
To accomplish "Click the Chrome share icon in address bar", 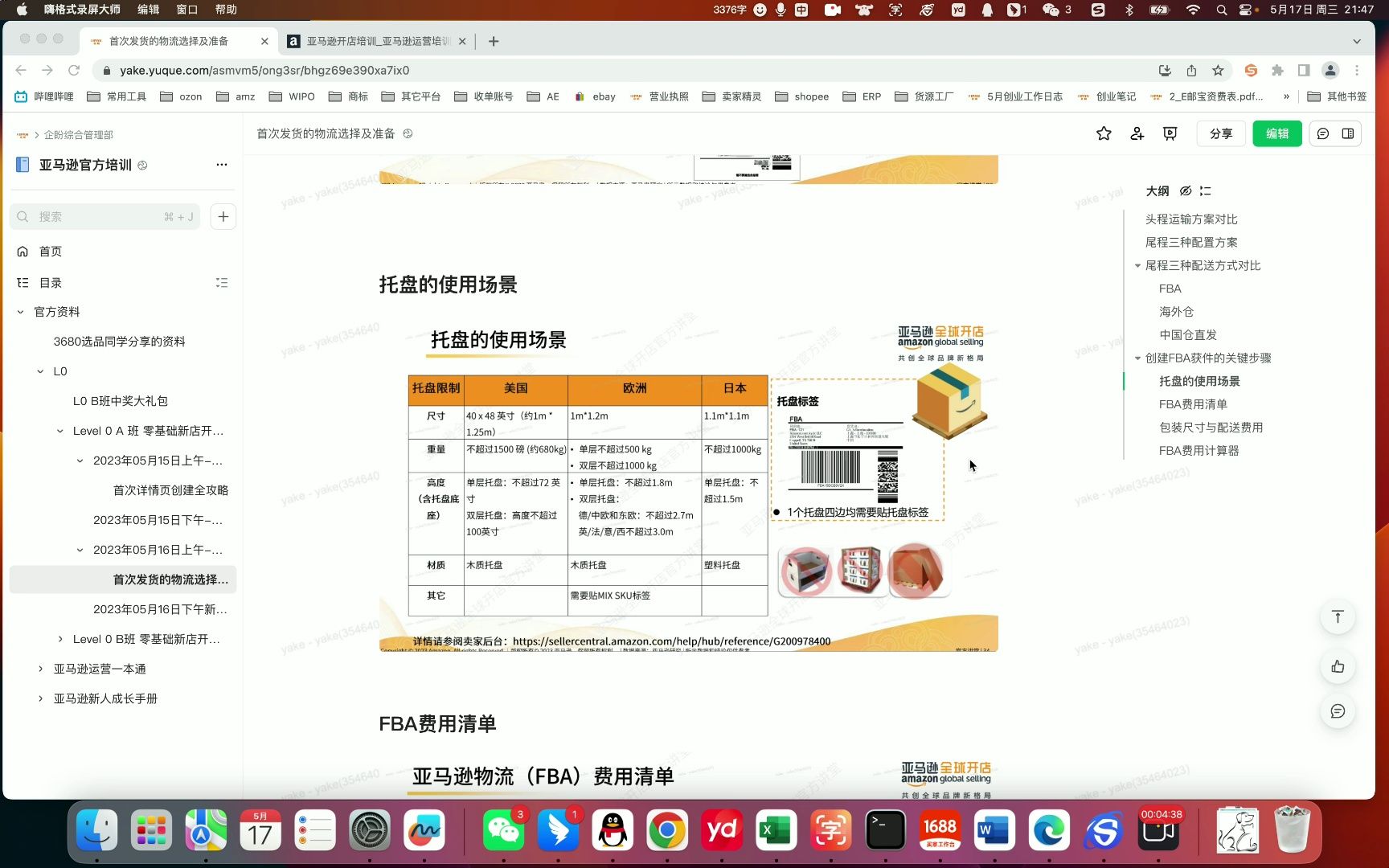I will coord(1191,70).
